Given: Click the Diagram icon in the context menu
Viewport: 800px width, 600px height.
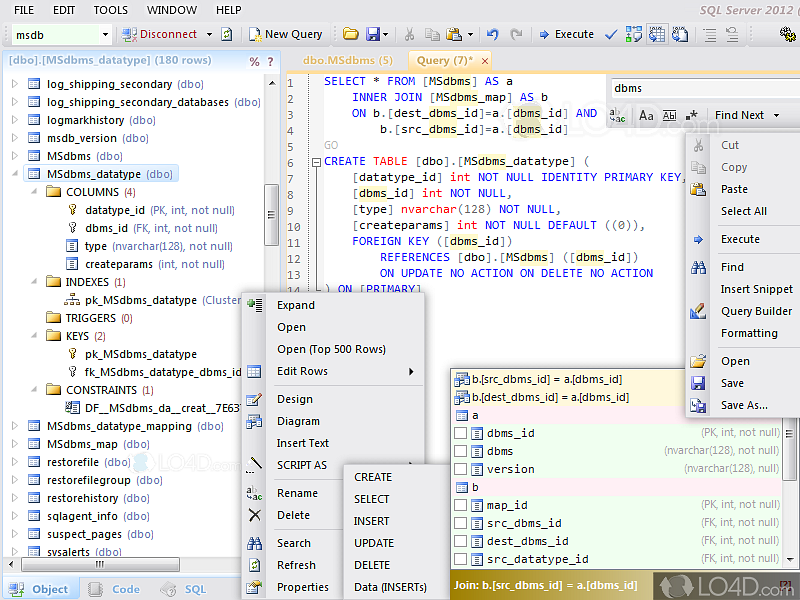Looking at the screenshot, I should pos(255,421).
